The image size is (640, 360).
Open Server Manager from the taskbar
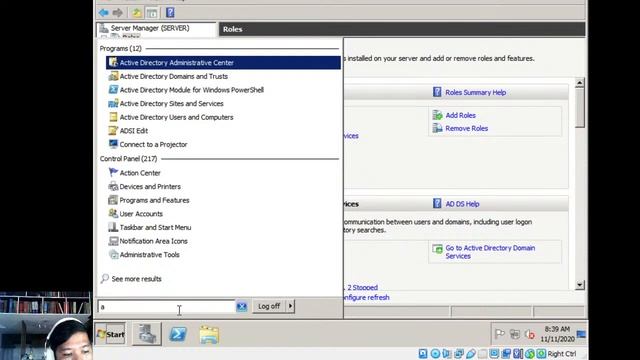tap(147, 334)
